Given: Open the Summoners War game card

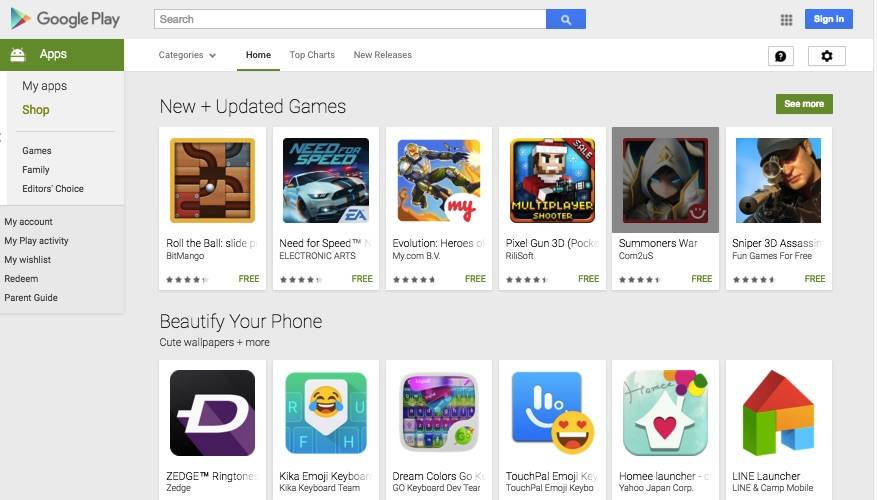Looking at the screenshot, I should (665, 208).
